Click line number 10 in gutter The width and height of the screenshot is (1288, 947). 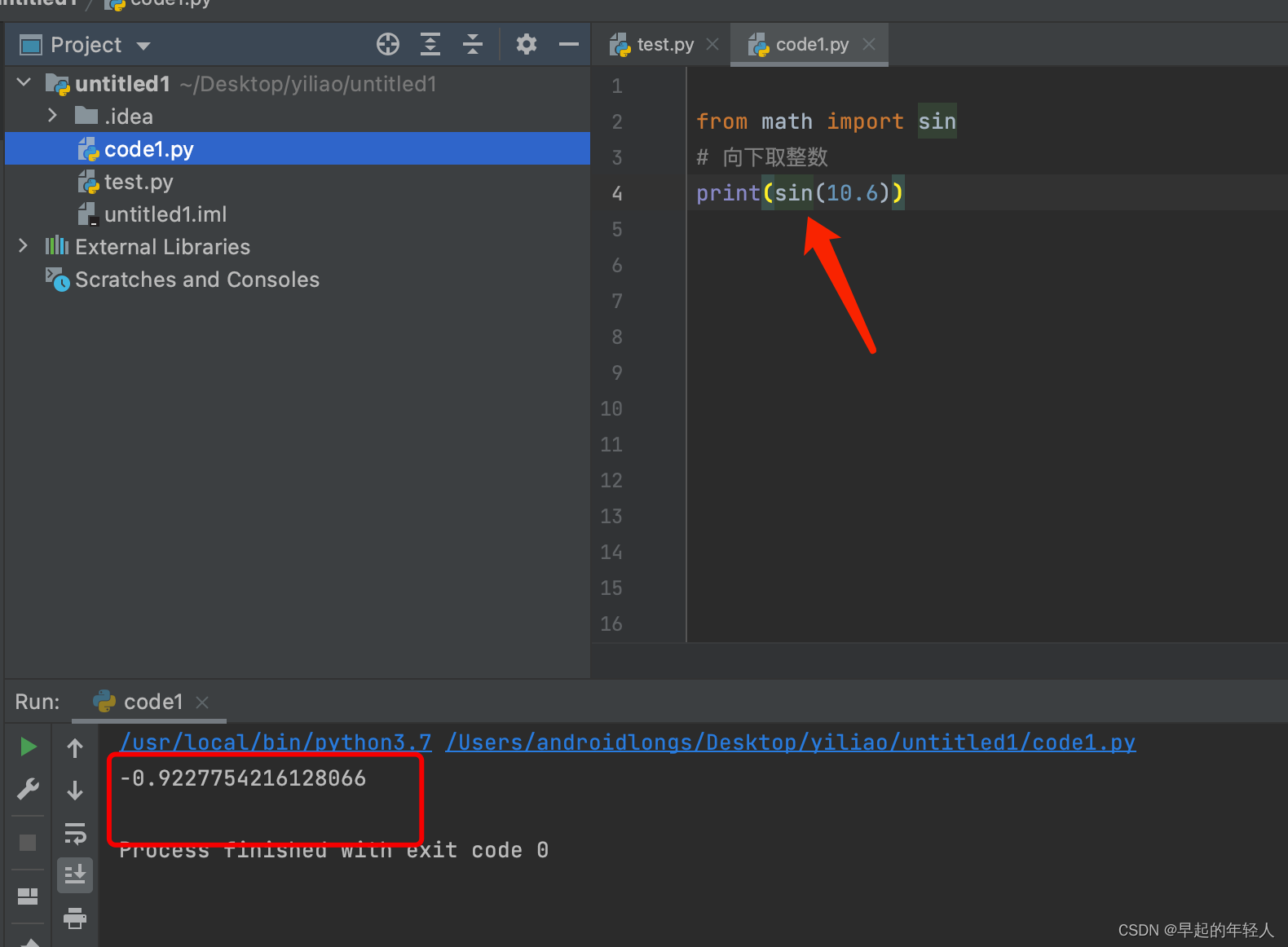point(611,408)
